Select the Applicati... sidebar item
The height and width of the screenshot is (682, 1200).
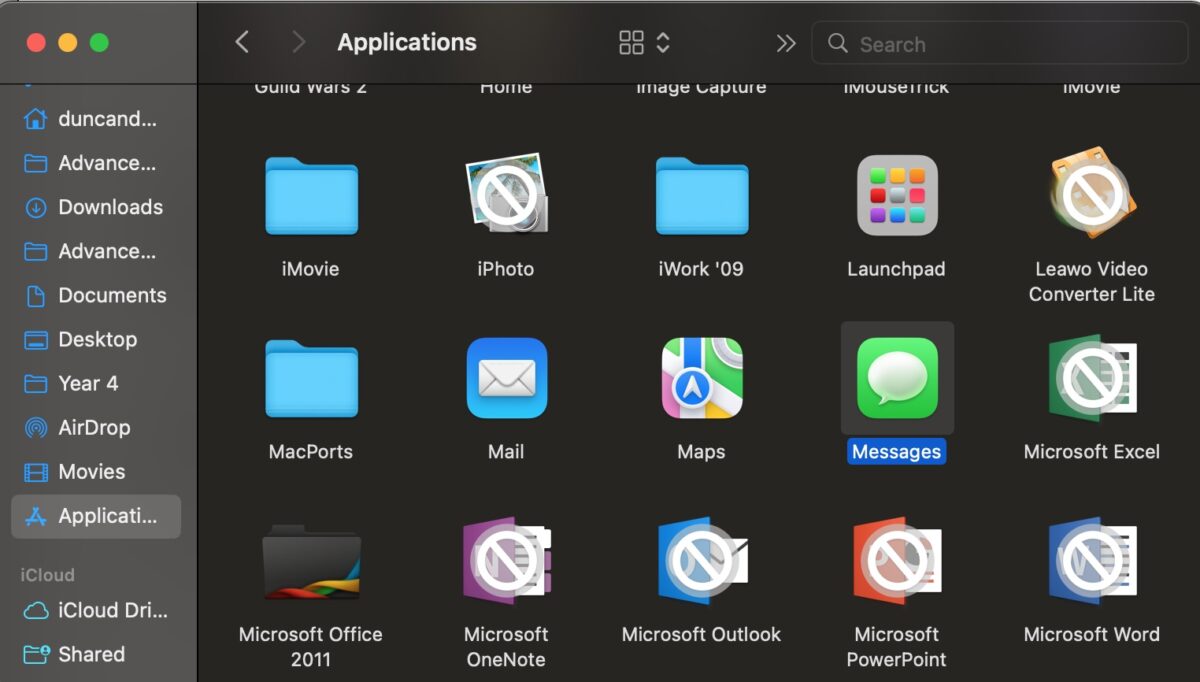(96, 516)
